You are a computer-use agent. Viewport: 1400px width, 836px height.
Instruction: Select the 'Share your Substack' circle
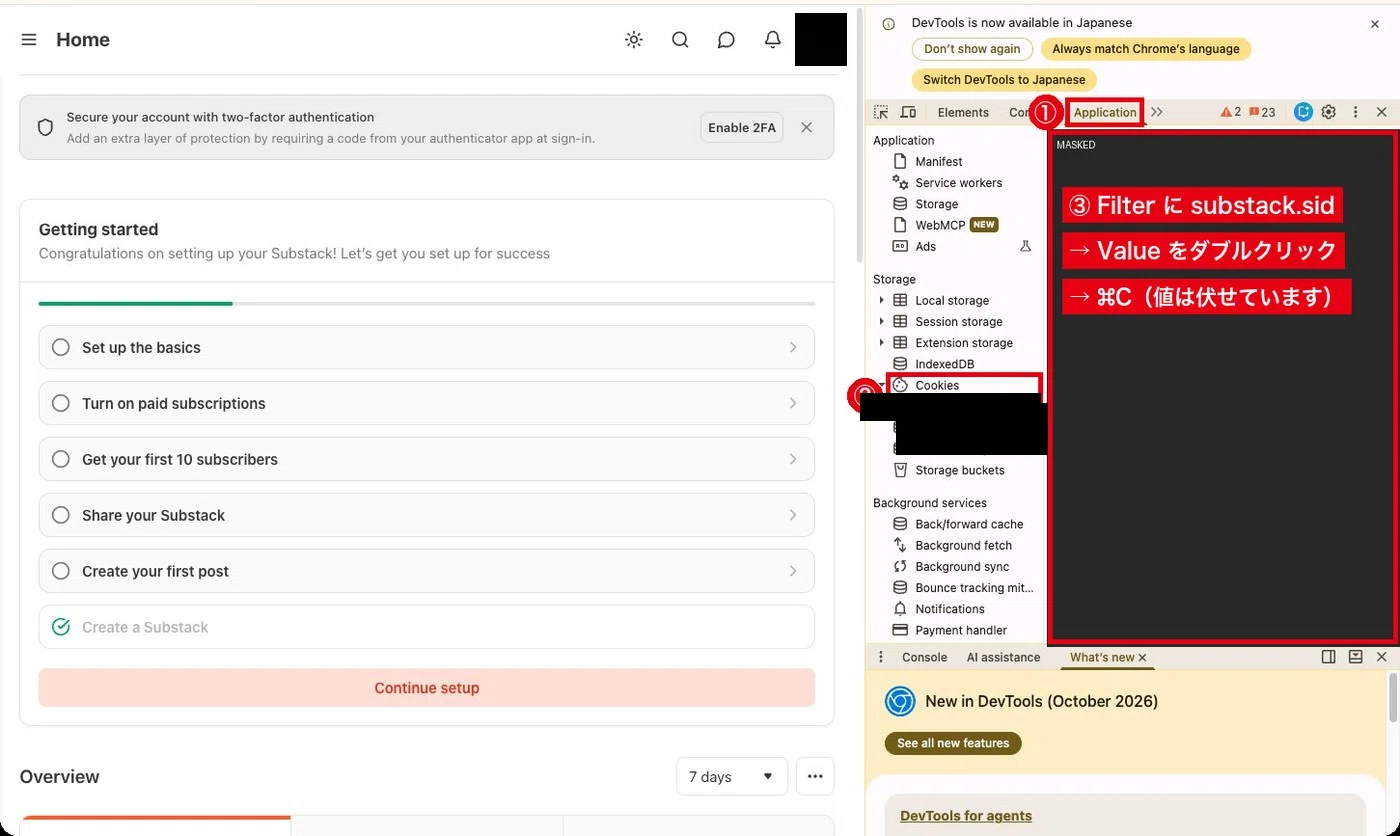click(x=61, y=515)
